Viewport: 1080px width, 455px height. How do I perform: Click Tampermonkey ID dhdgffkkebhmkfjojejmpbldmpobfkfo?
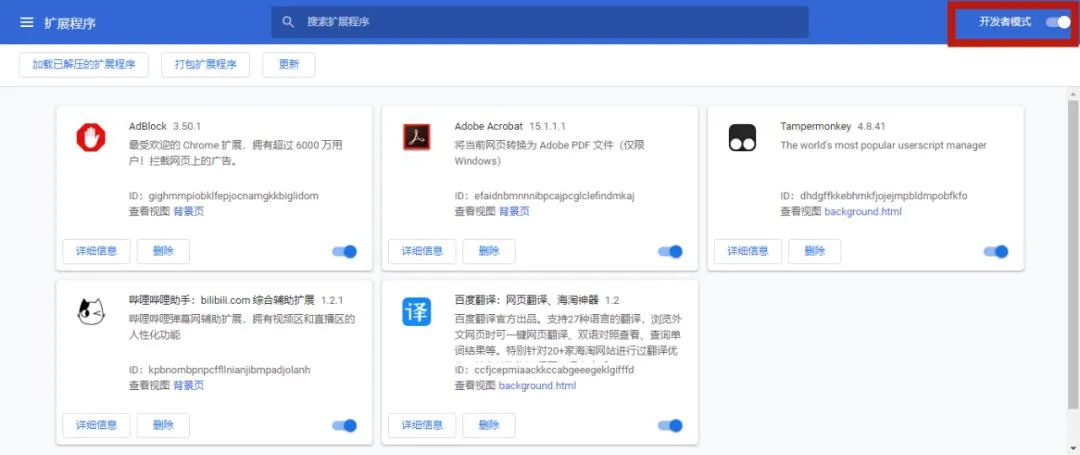click(x=884, y=195)
